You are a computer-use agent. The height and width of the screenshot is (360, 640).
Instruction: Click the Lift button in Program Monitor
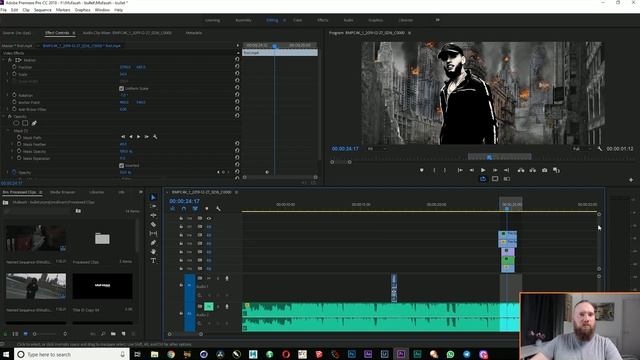(521, 170)
